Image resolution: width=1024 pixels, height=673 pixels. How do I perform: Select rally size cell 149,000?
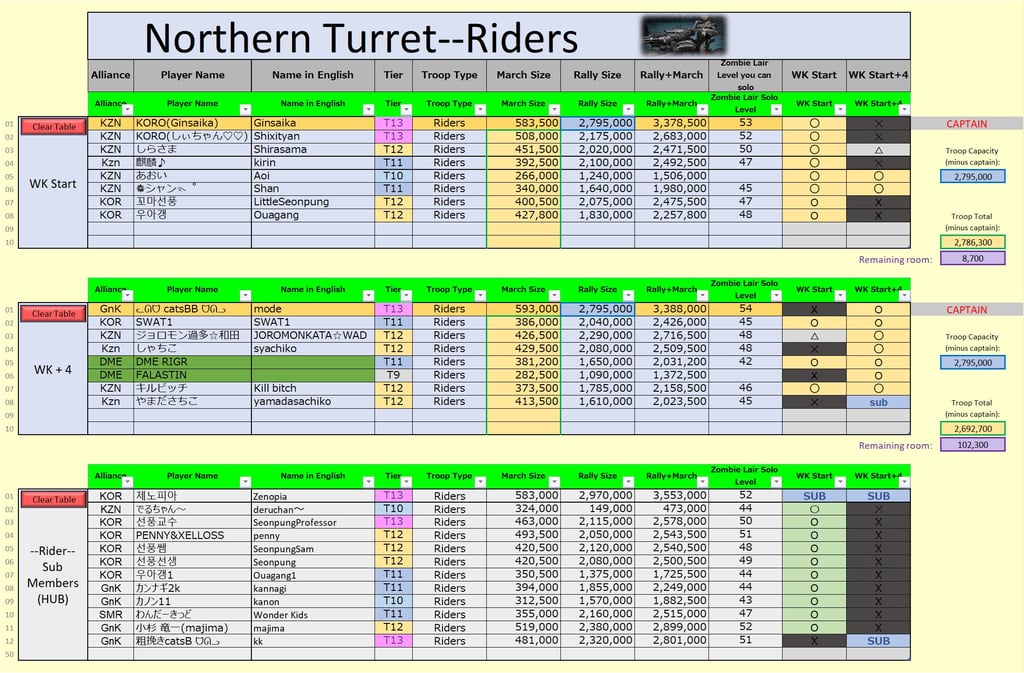598,509
